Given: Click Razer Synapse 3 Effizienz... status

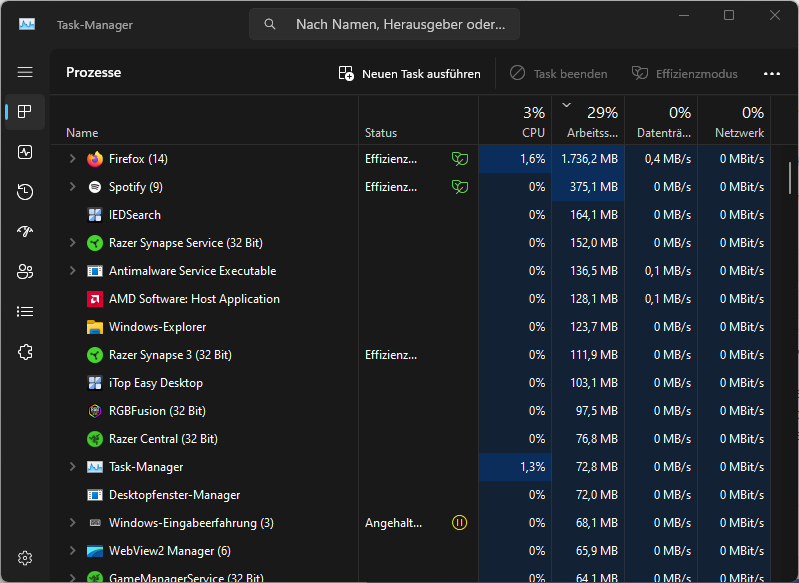Looking at the screenshot, I should point(391,355).
